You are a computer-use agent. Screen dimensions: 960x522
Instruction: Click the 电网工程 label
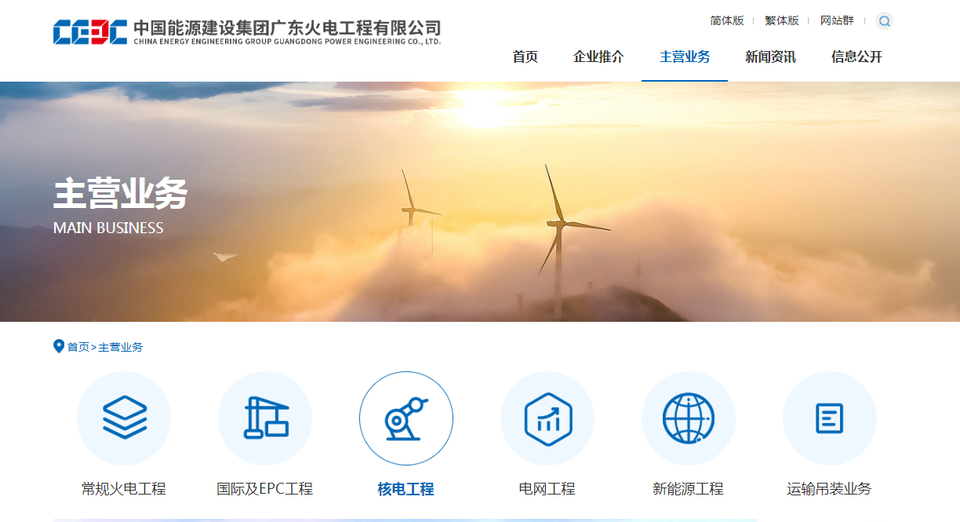547,489
